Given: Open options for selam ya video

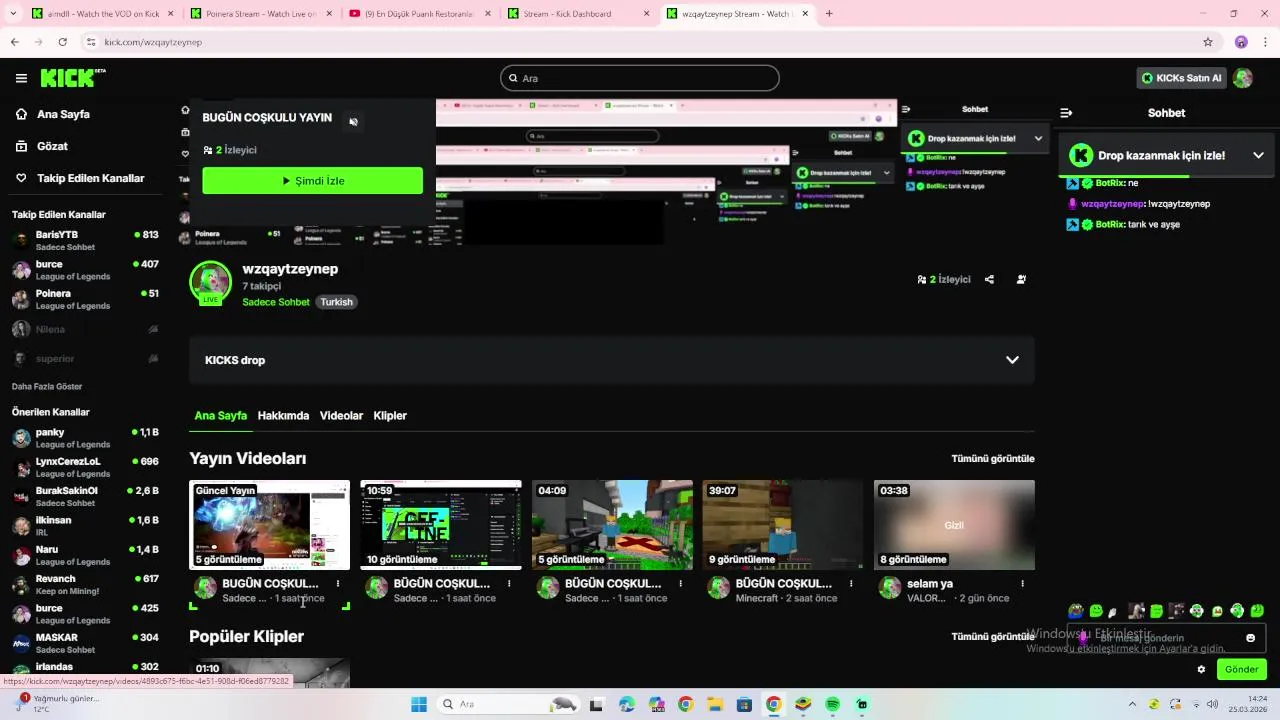Looking at the screenshot, I should click(x=1022, y=583).
